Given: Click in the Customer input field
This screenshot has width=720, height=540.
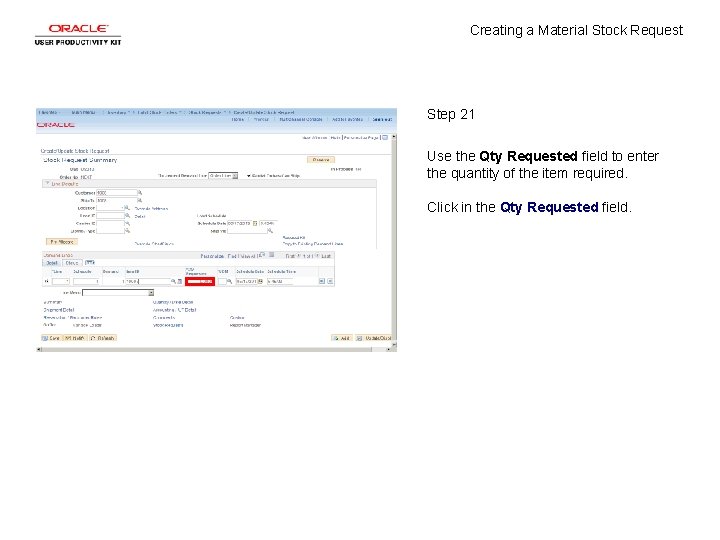Looking at the screenshot, I should (117, 193).
